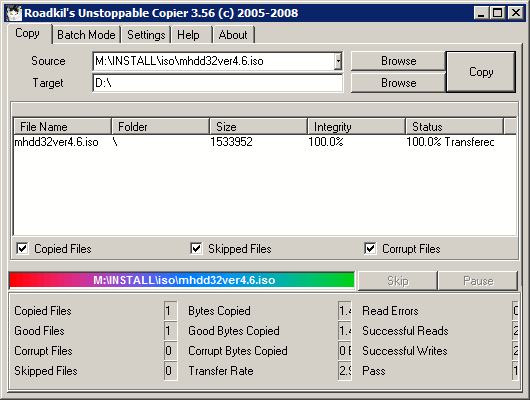The height and width of the screenshot is (400, 530).
Task: Open the About tab
Action: pos(233,35)
